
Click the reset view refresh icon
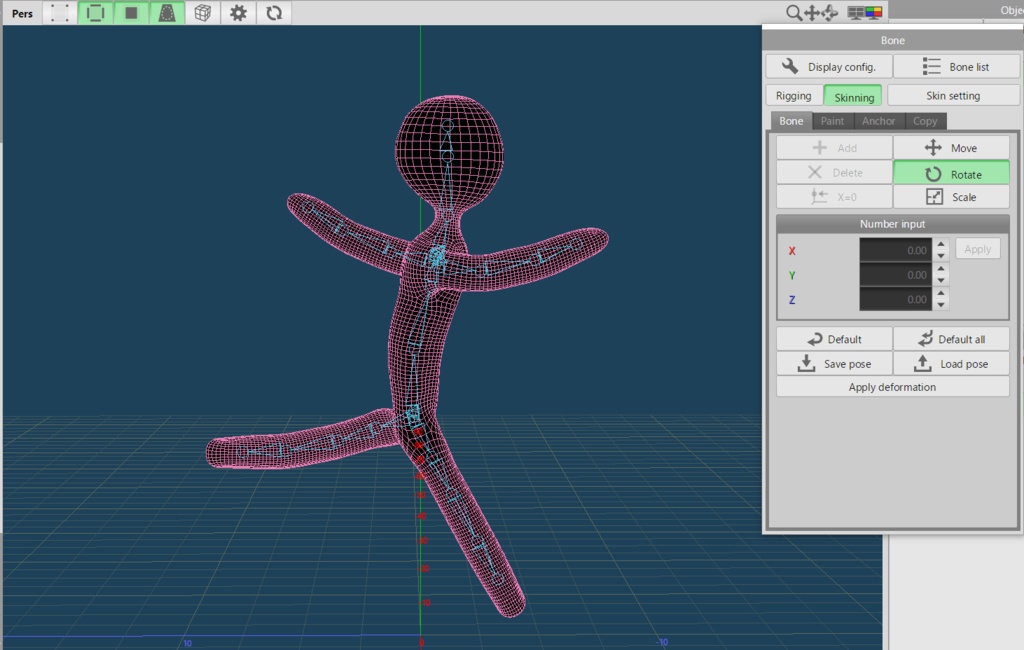tap(274, 13)
